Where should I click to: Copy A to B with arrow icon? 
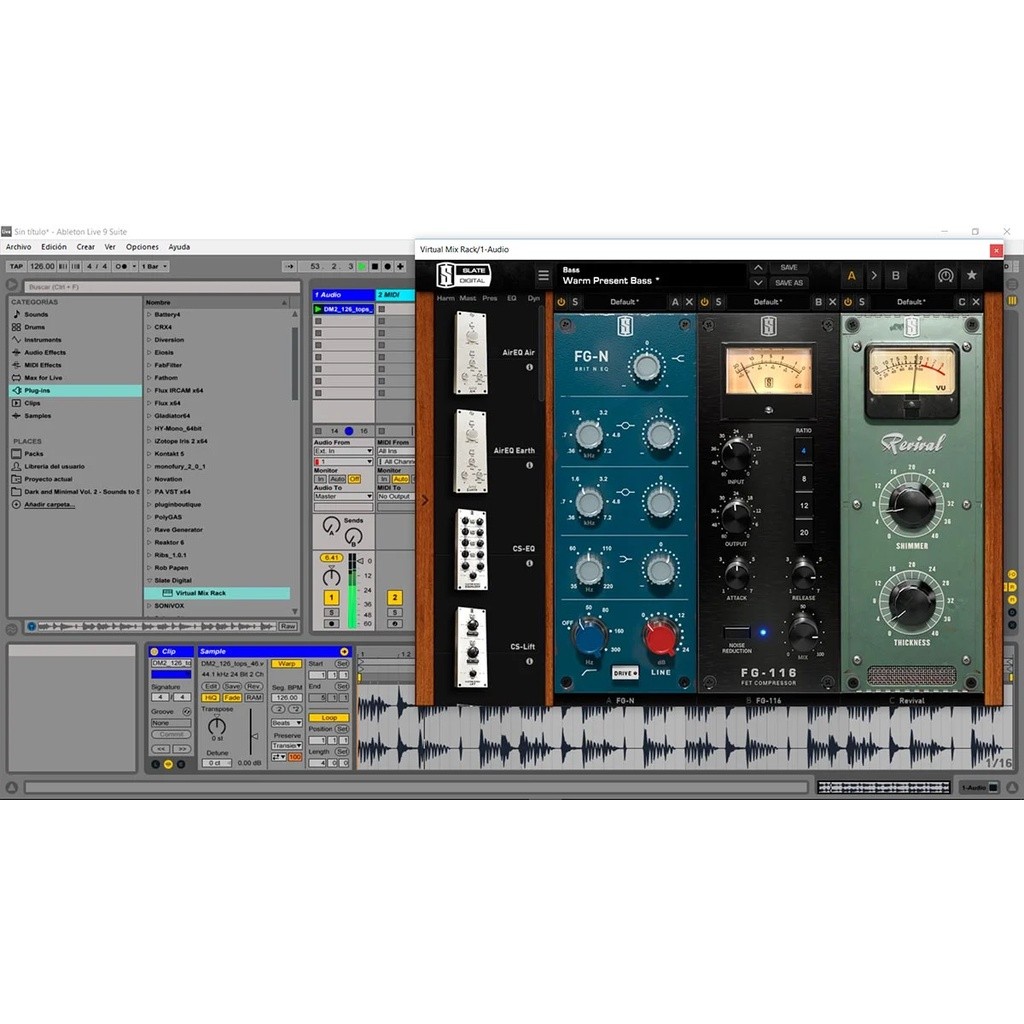pyautogui.click(x=874, y=276)
